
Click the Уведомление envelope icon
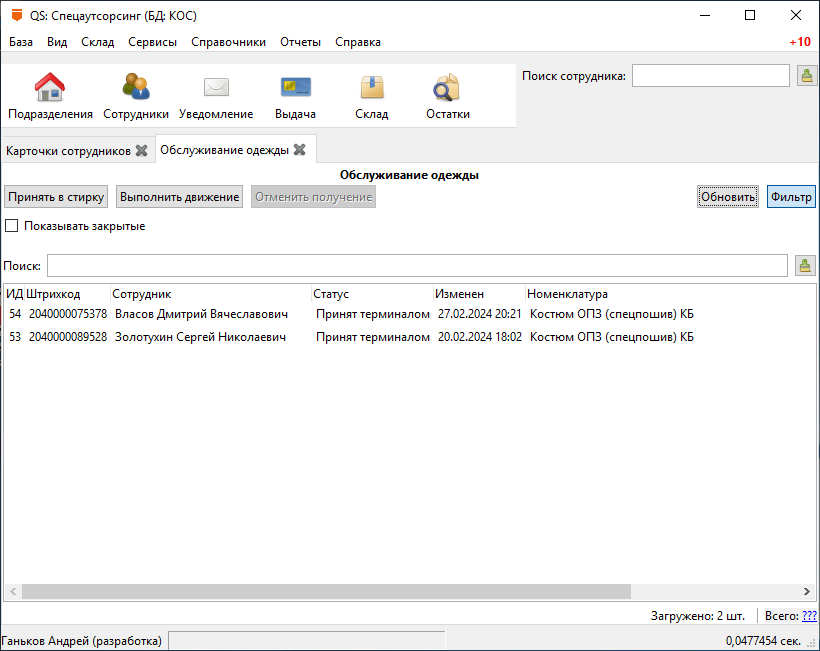click(x=216, y=88)
